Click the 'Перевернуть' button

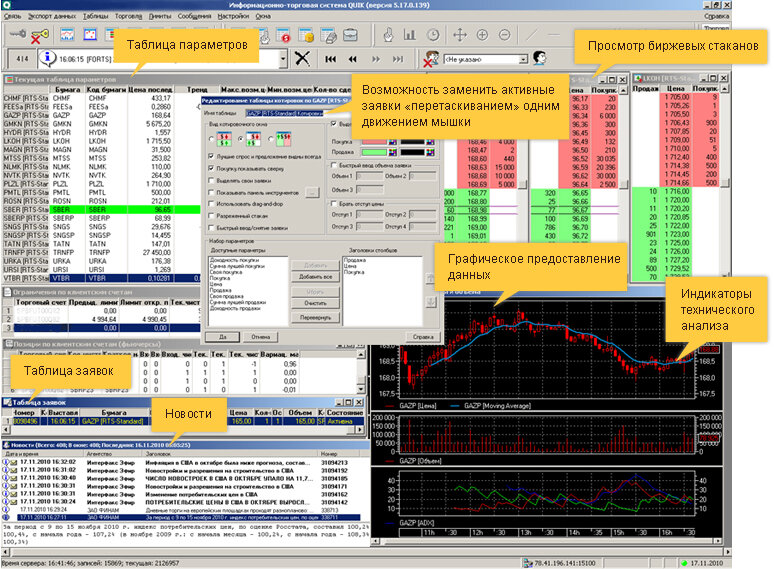315,318
